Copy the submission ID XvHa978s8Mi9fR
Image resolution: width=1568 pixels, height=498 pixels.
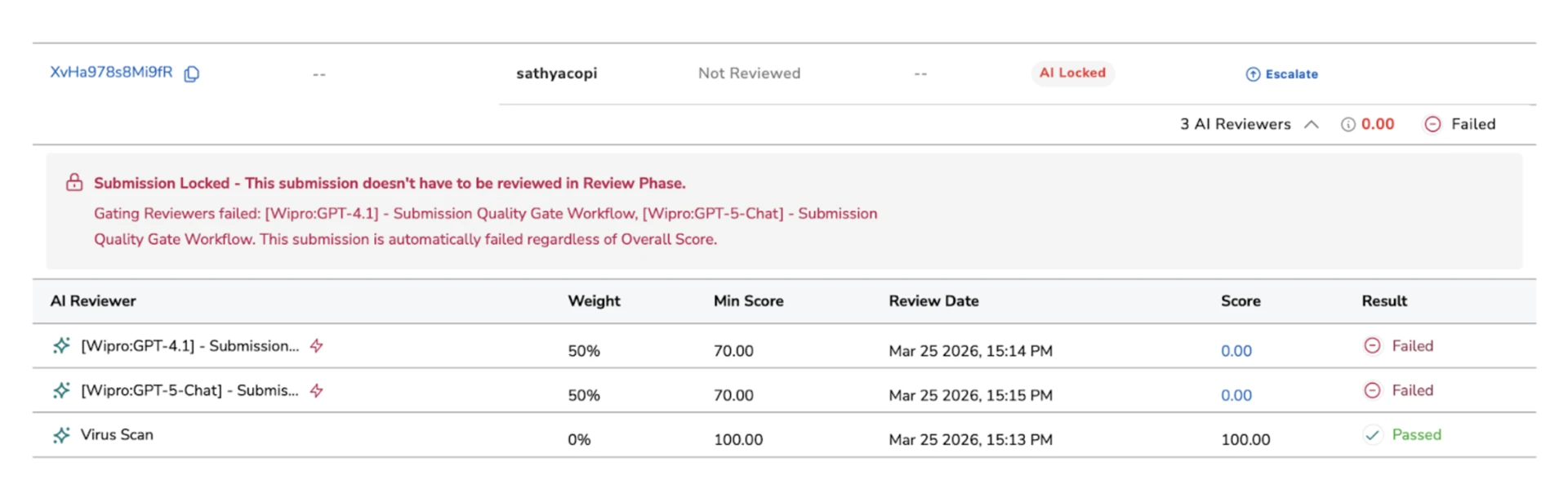(x=191, y=73)
